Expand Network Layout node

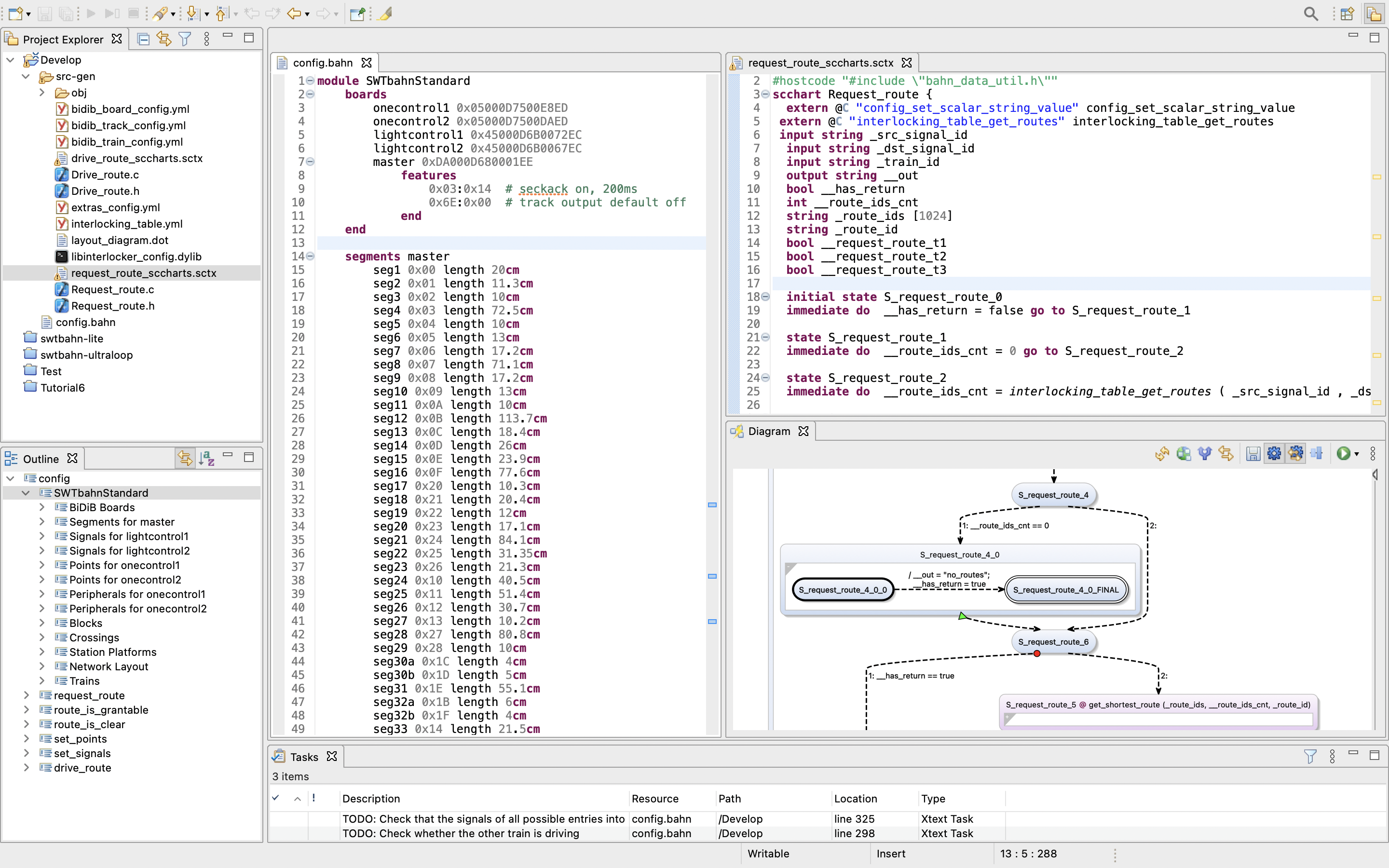(x=41, y=666)
